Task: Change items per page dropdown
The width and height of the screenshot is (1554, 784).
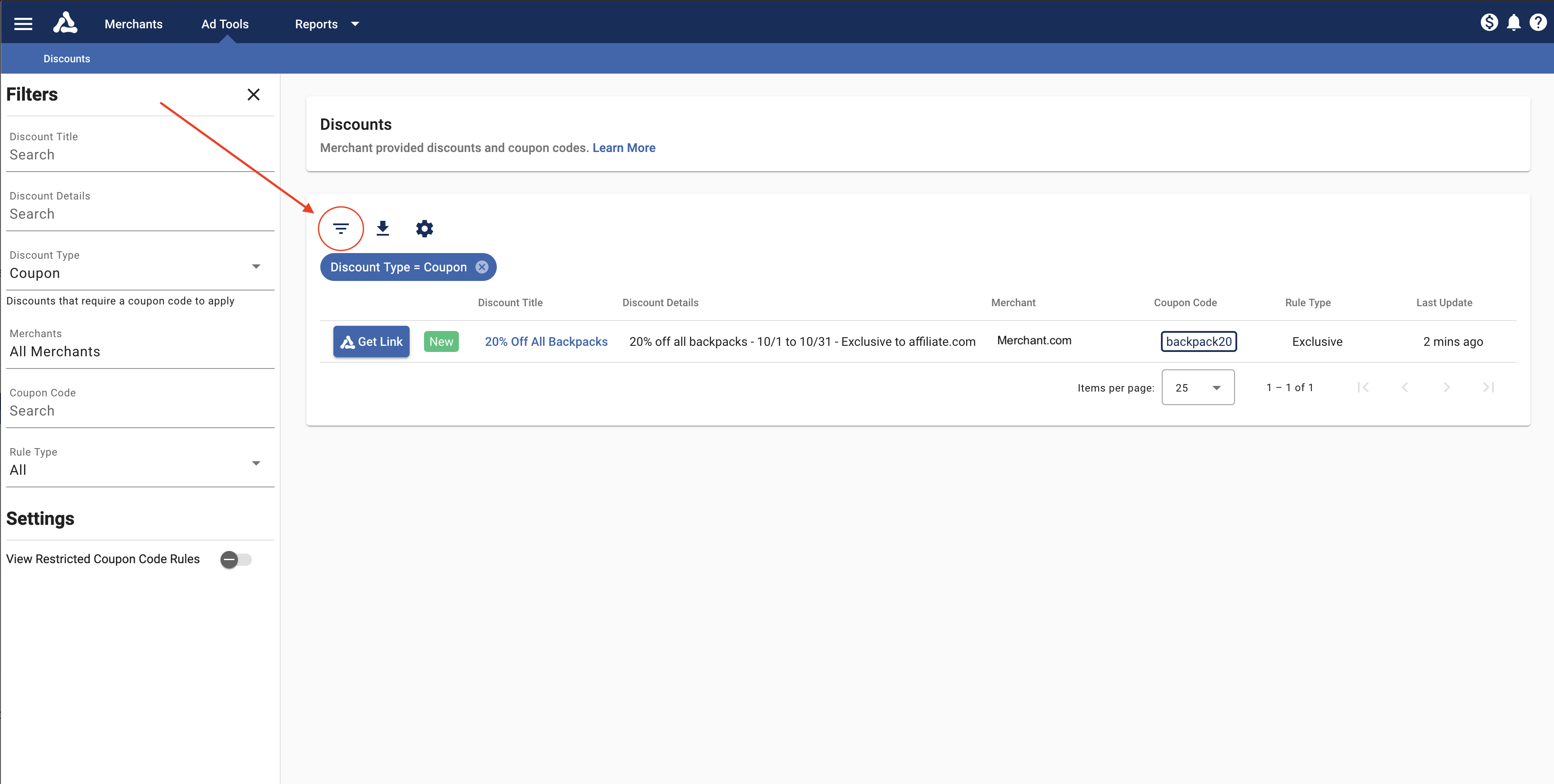Action: 1198,388
